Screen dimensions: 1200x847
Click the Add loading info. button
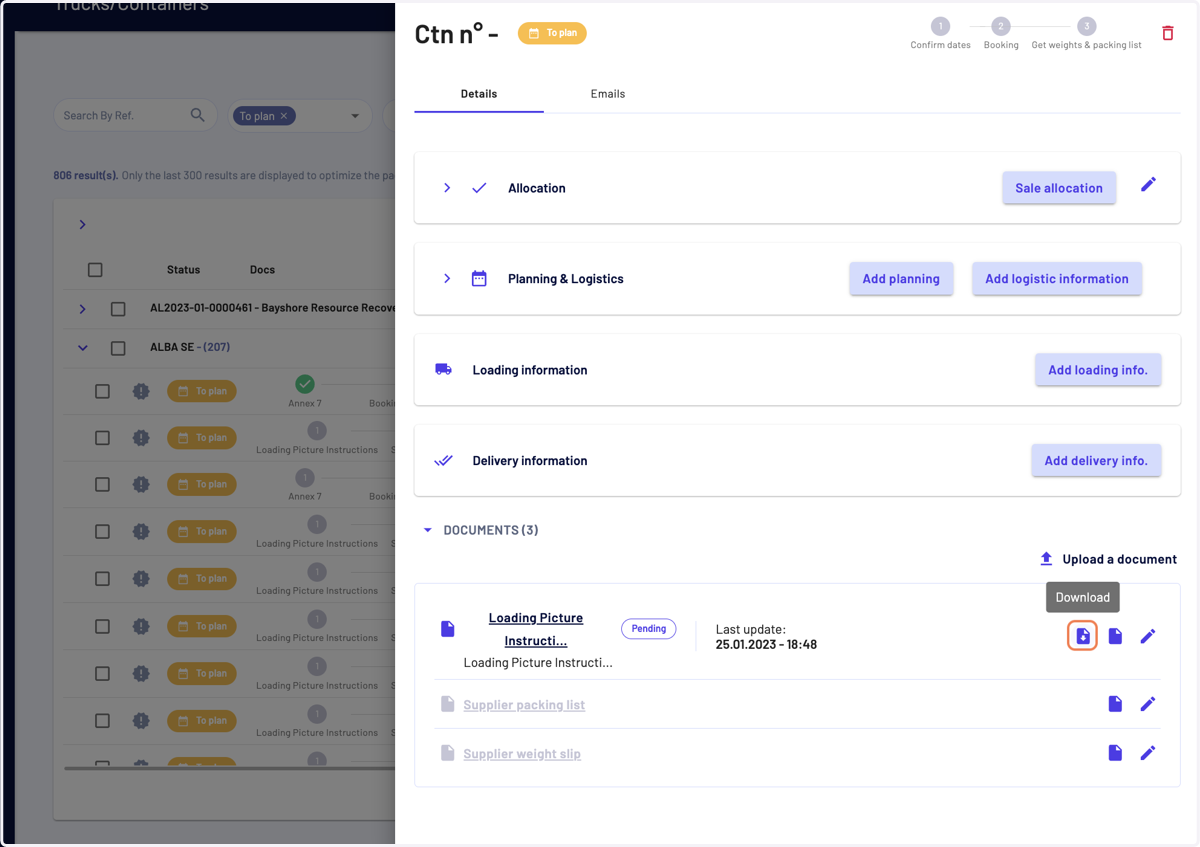(x=1098, y=370)
